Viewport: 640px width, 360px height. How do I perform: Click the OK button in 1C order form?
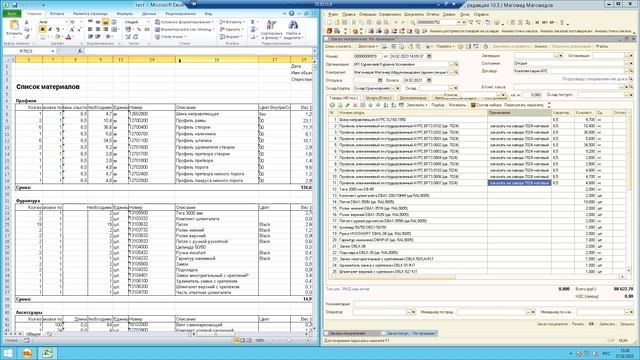click(591, 324)
